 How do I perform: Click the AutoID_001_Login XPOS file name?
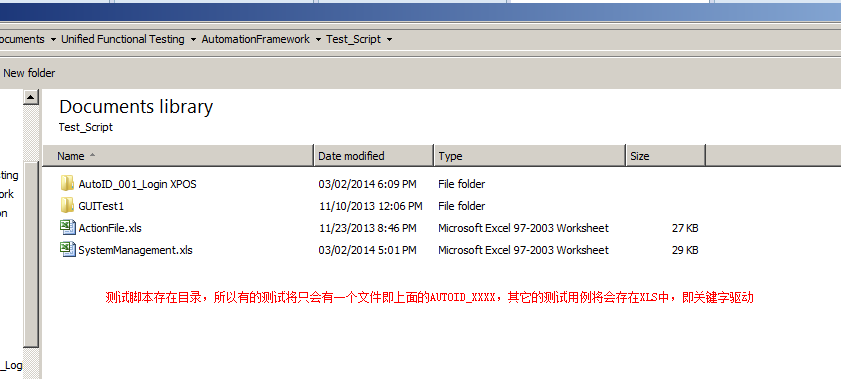pos(137,184)
